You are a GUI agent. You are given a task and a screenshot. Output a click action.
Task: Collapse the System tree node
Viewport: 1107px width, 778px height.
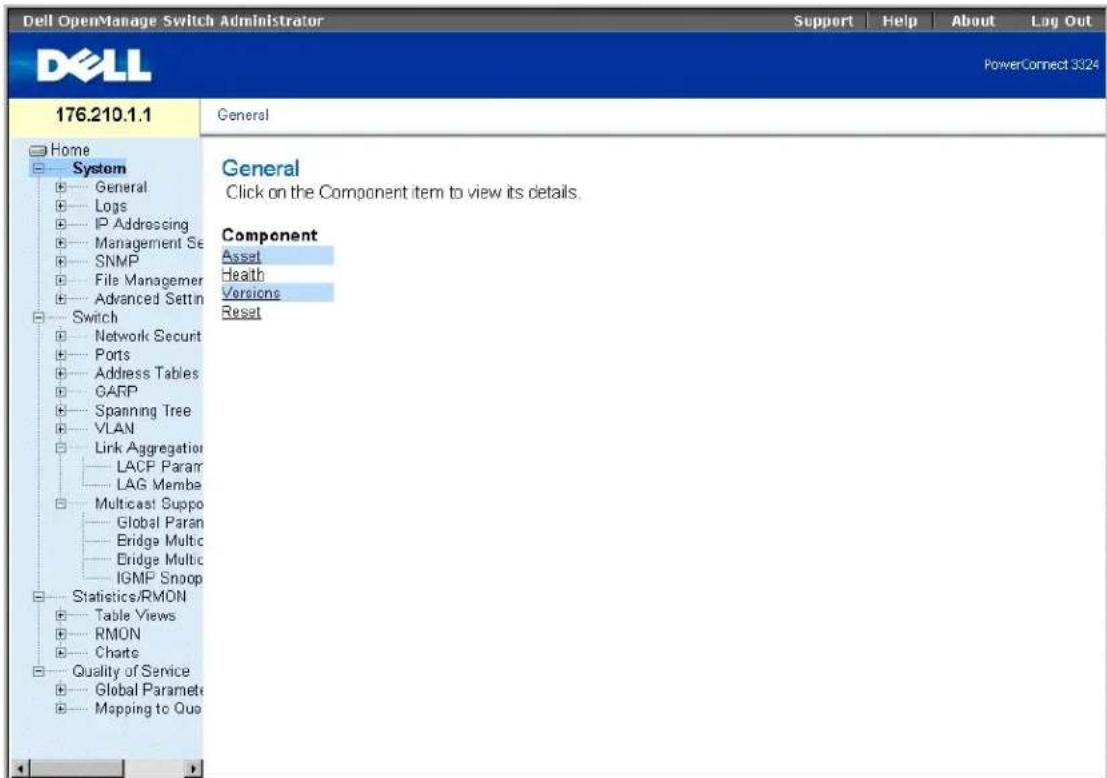[39, 168]
